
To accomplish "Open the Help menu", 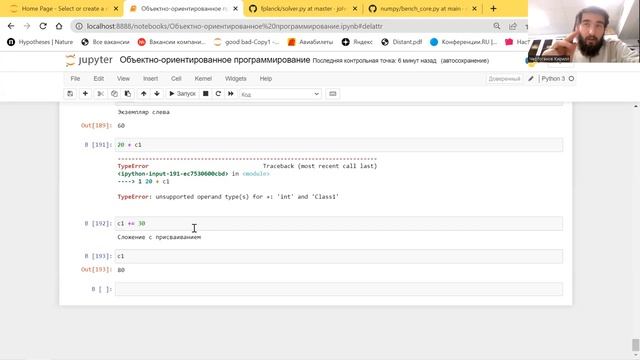I will pyautogui.click(x=266, y=78).
